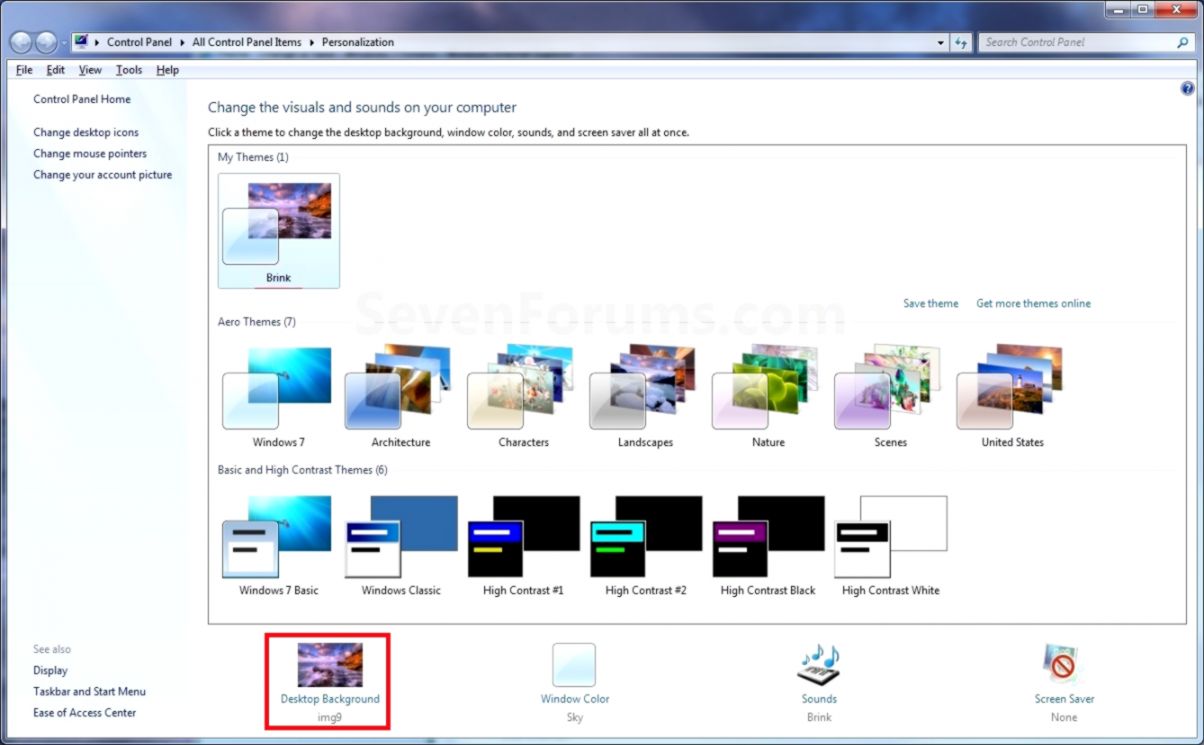The width and height of the screenshot is (1204, 745).
Task: Refresh the Control Panel view
Action: pyautogui.click(x=961, y=43)
